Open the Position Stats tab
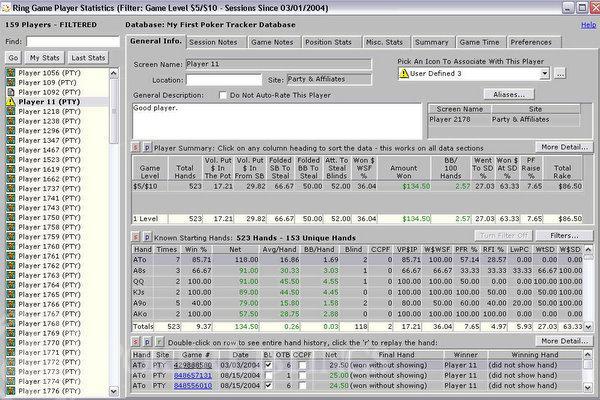 [x=331, y=42]
